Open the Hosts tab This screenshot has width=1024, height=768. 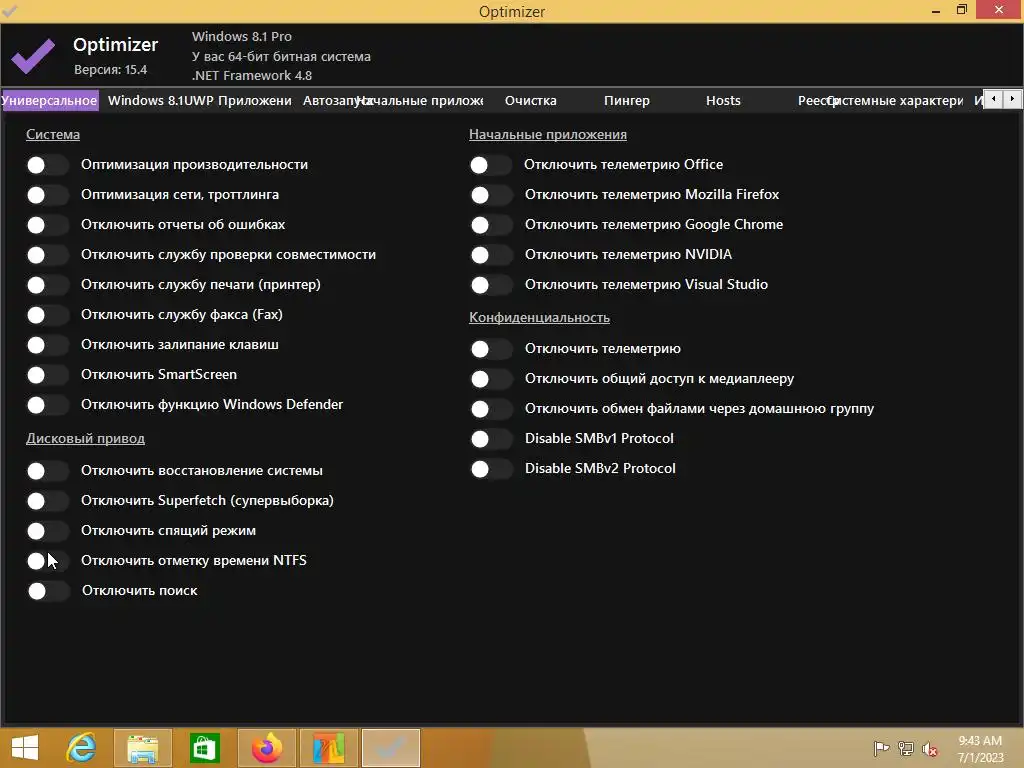(x=723, y=101)
